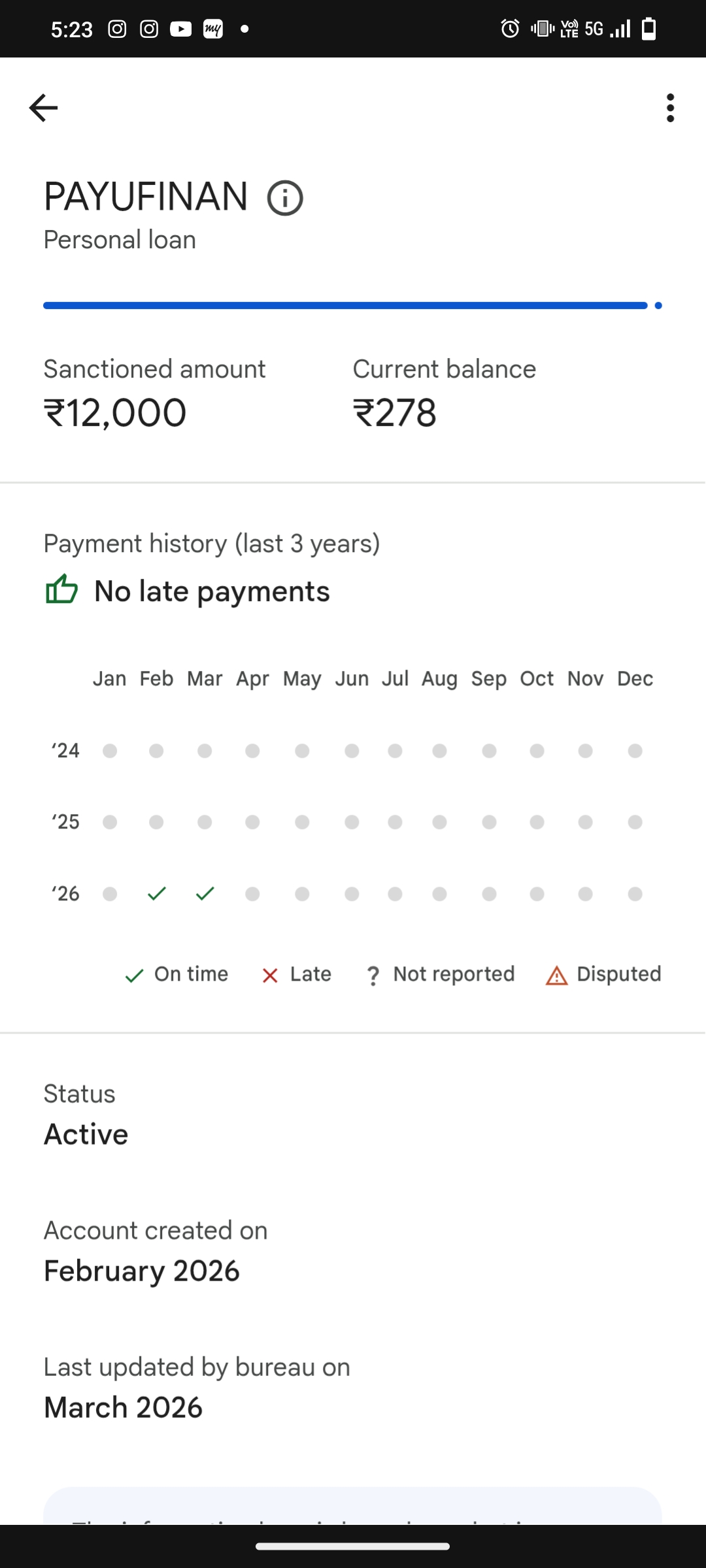Tap the thumbs-up No late payments icon
706x1568 pixels.
pos(62,589)
